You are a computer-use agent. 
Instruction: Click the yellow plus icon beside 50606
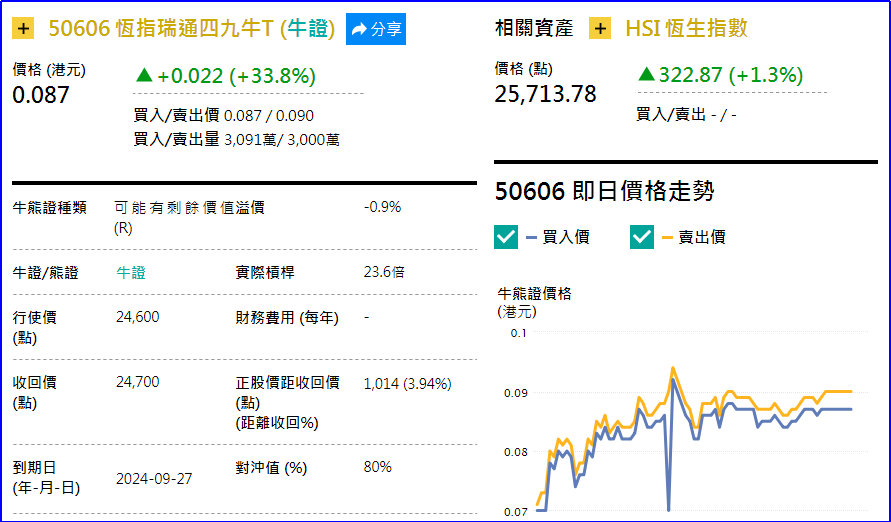(25, 29)
